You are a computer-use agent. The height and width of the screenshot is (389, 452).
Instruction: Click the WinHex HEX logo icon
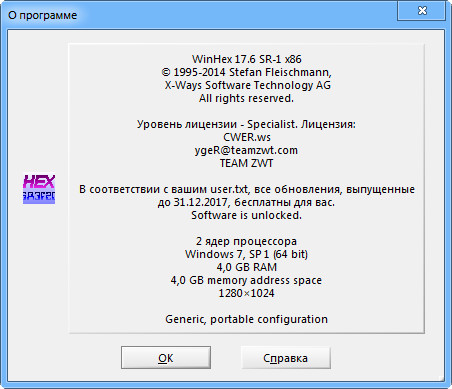[x=39, y=189]
